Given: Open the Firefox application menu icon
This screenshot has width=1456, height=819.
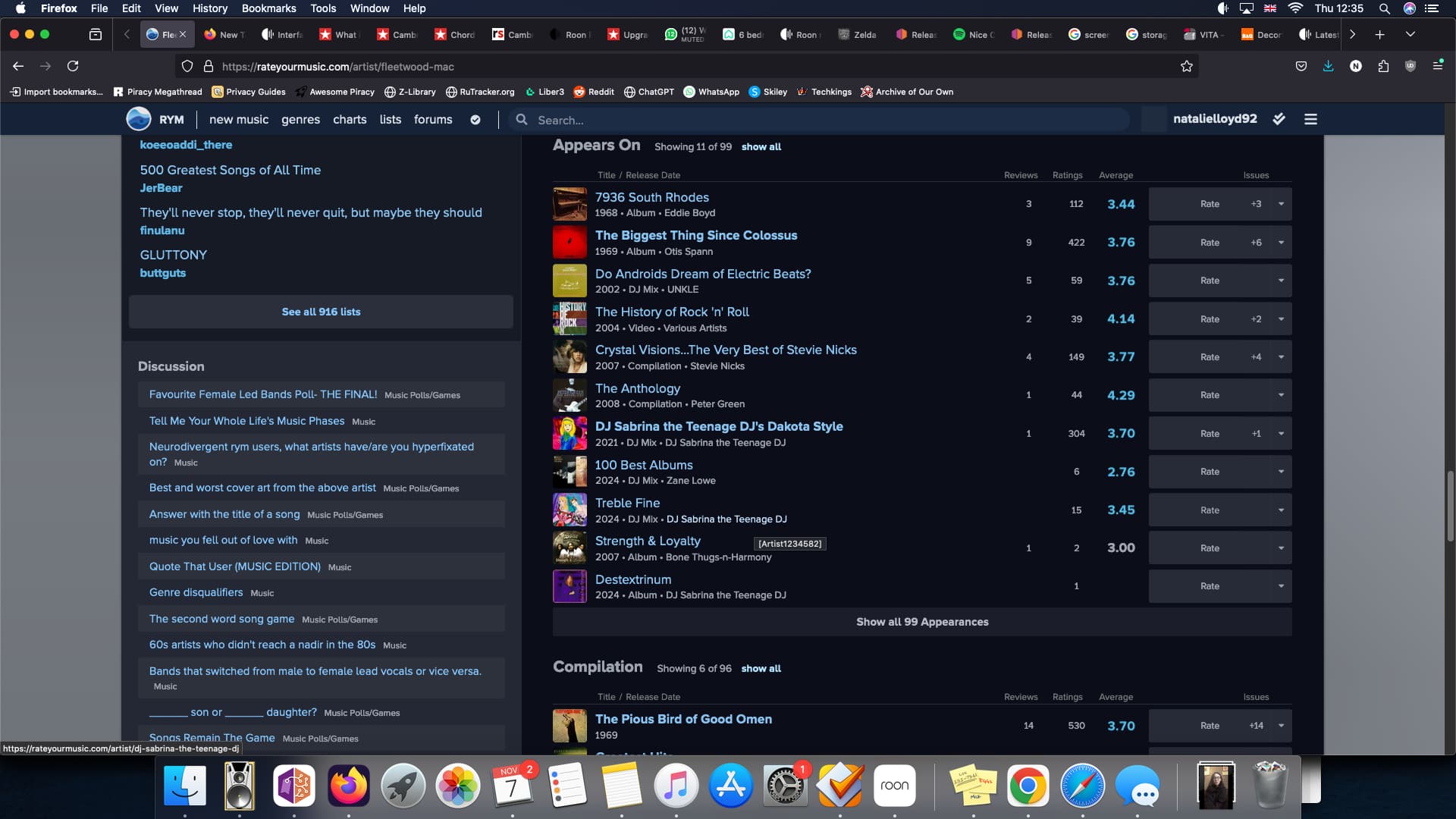Looking at the screenshot, I should (x=1438, y=66).
